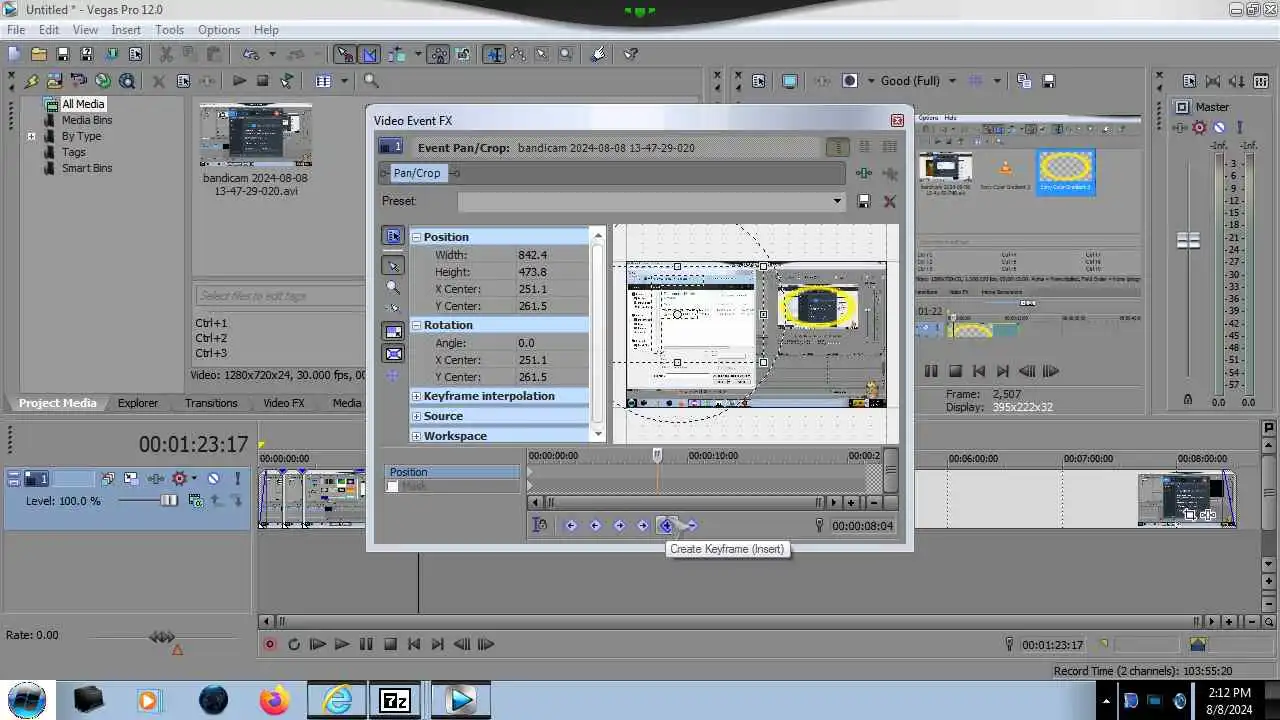Screen dimensions: 1280x720
Task: Select the Position keyframe row
Action: [453, 472]
